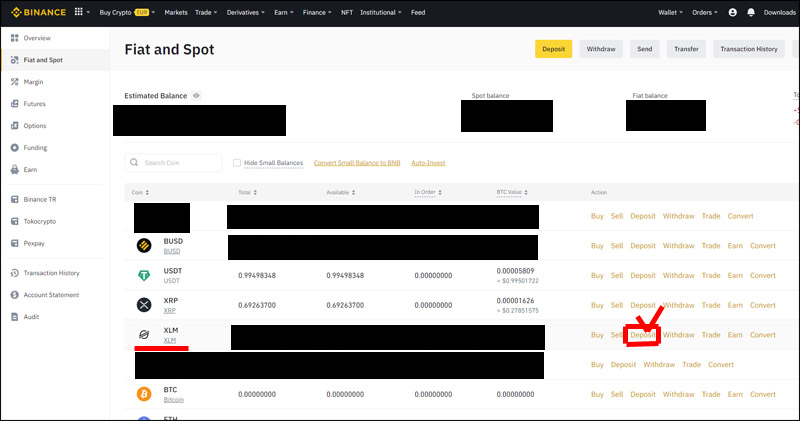Open the NFT menu item
This screenshot has width=800, height=421.
(347, 12)
